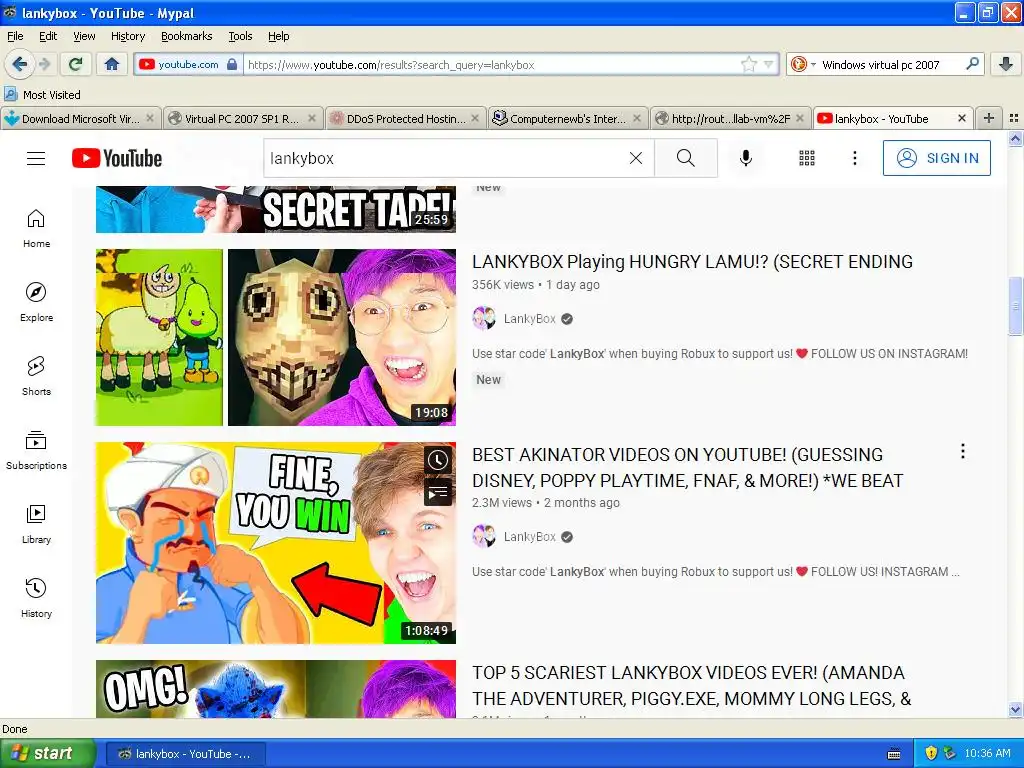The image size is (1024, 768).
Task: Close the lankybox - YouTube tab
Action: [961, 118]
